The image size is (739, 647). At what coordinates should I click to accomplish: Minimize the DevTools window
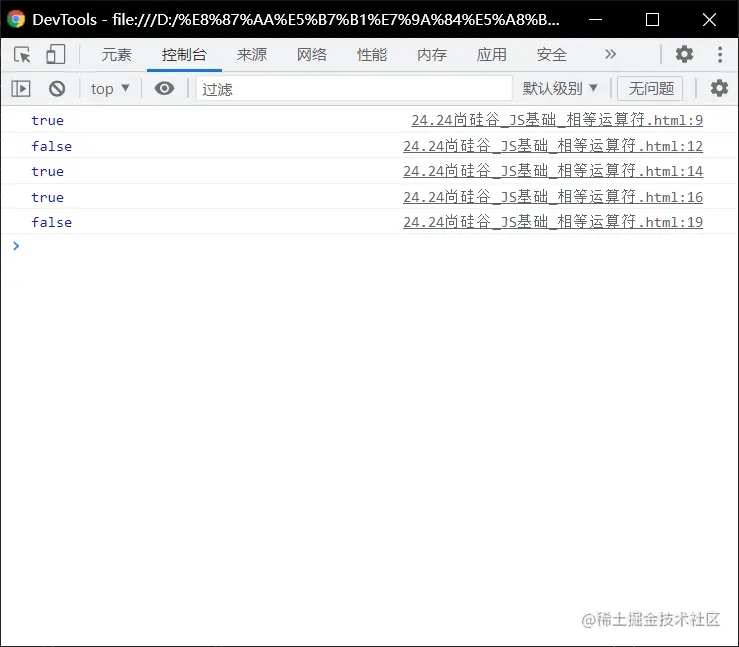[596, 19]
